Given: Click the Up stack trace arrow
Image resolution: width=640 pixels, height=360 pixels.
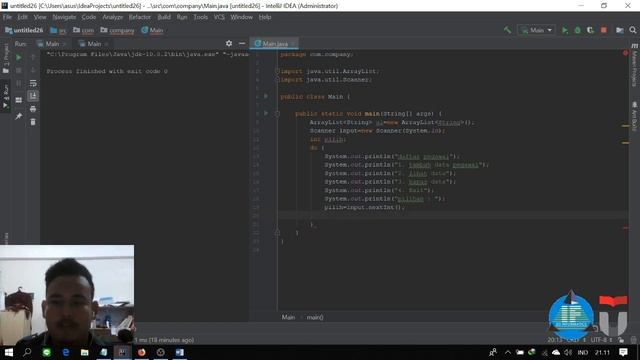Looking at the screenshot, I should [33, 58].
